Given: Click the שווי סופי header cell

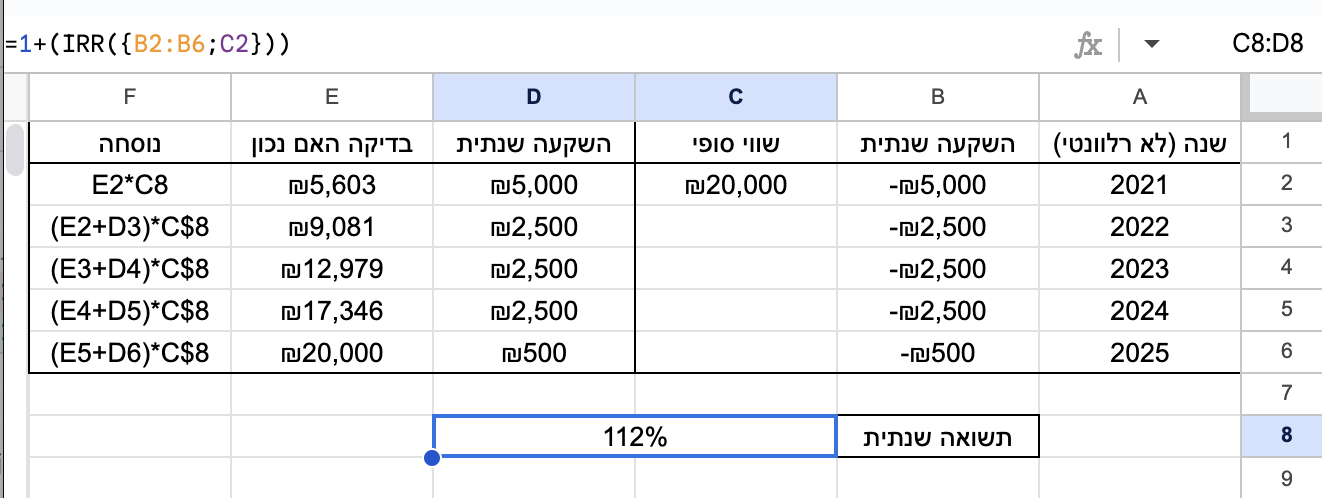Looking at the screenshot, I should coord(736,143).
